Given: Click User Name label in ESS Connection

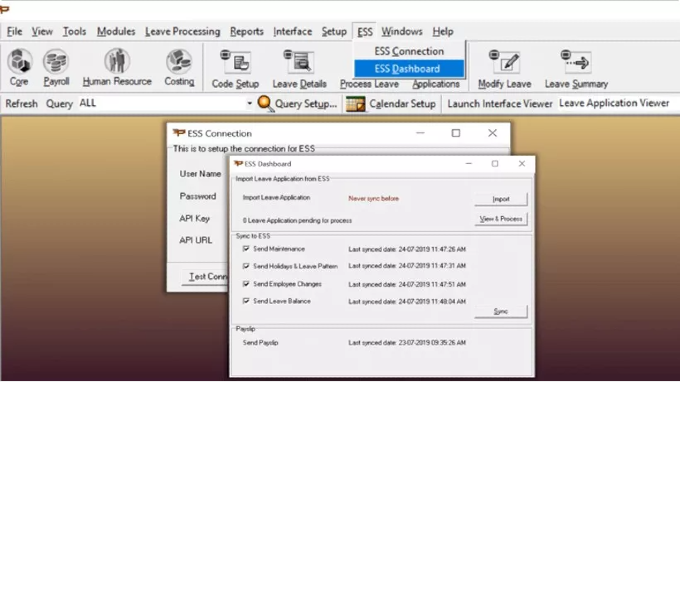Looking at the screenshot, I should point(200,174).
